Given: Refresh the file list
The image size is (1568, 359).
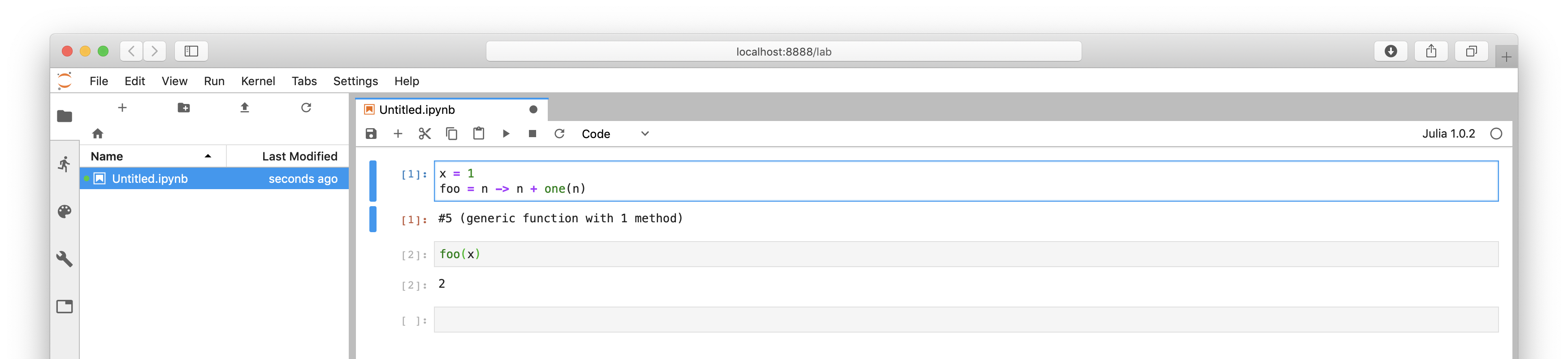Looking at the screenshot, I should point(306,108).
